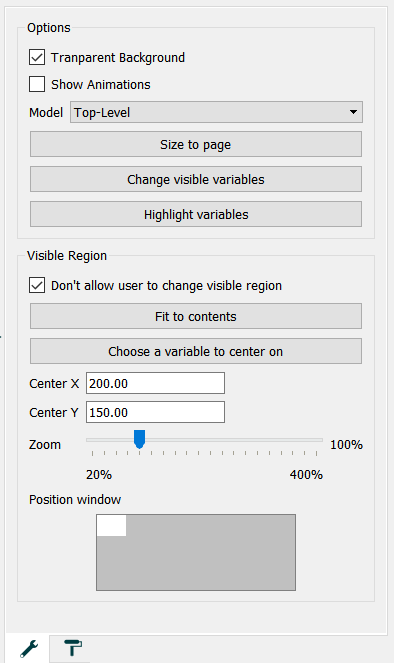
Task: Open the Model dropdown arrow
Action: 353,112
